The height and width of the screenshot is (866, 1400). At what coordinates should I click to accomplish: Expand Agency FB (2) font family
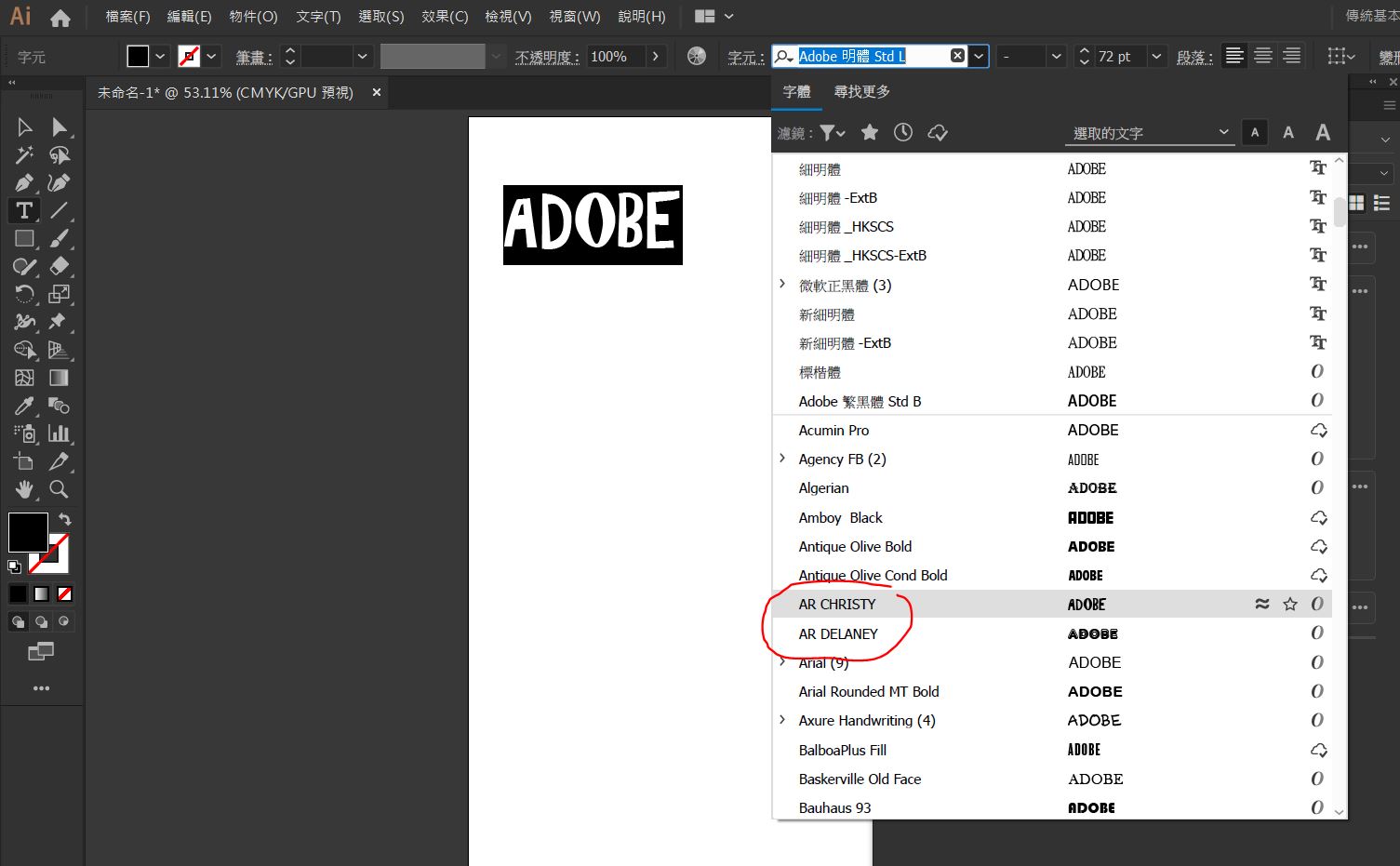coord(782,459)
